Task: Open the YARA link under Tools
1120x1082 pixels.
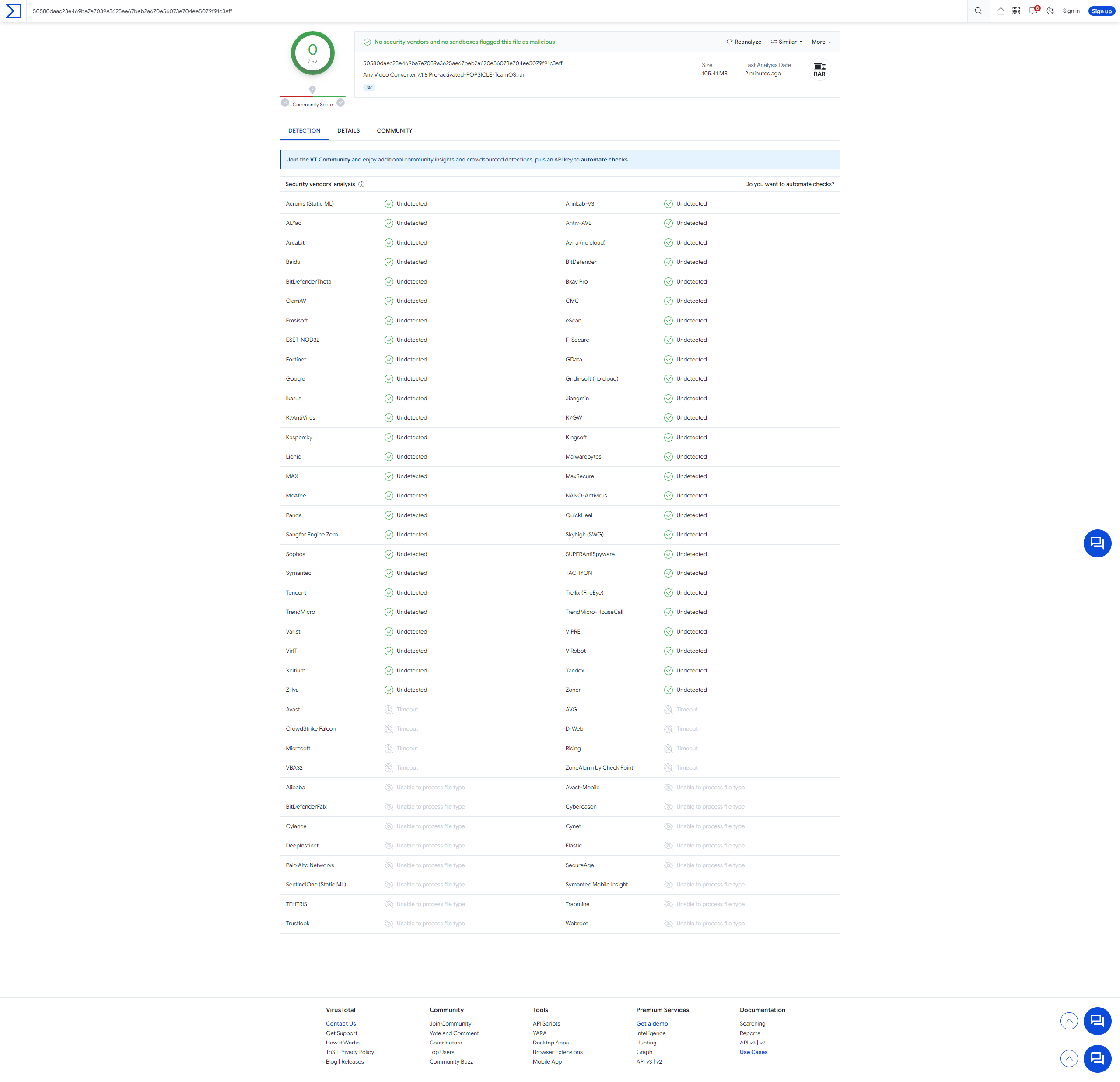Action: 539,1033
